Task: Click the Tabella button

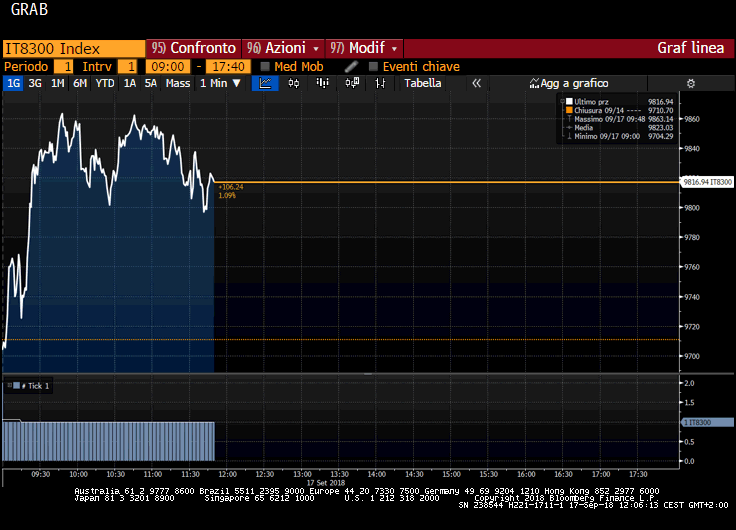Action: [422, 83]
